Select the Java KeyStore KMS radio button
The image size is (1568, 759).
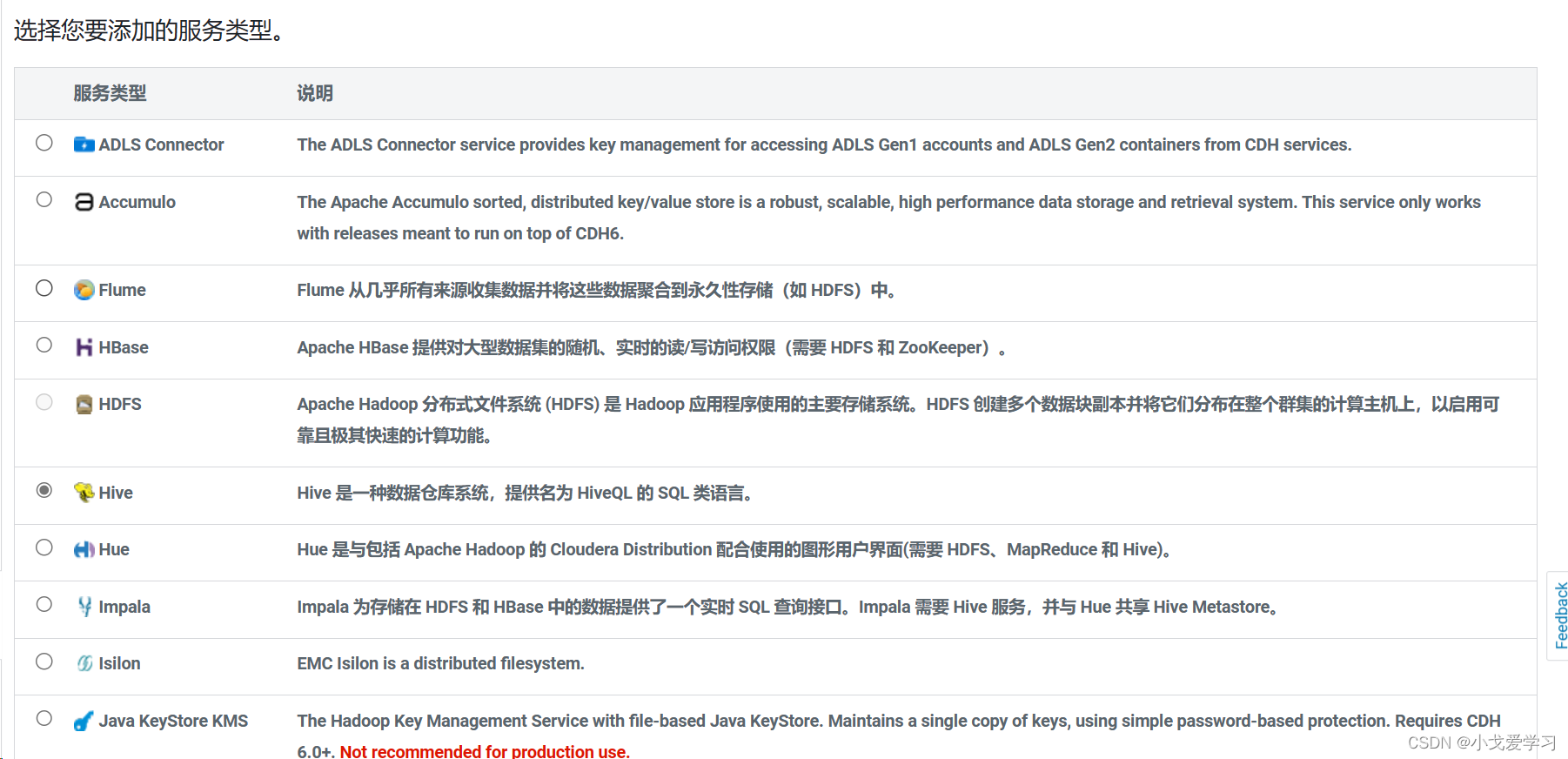44,718
